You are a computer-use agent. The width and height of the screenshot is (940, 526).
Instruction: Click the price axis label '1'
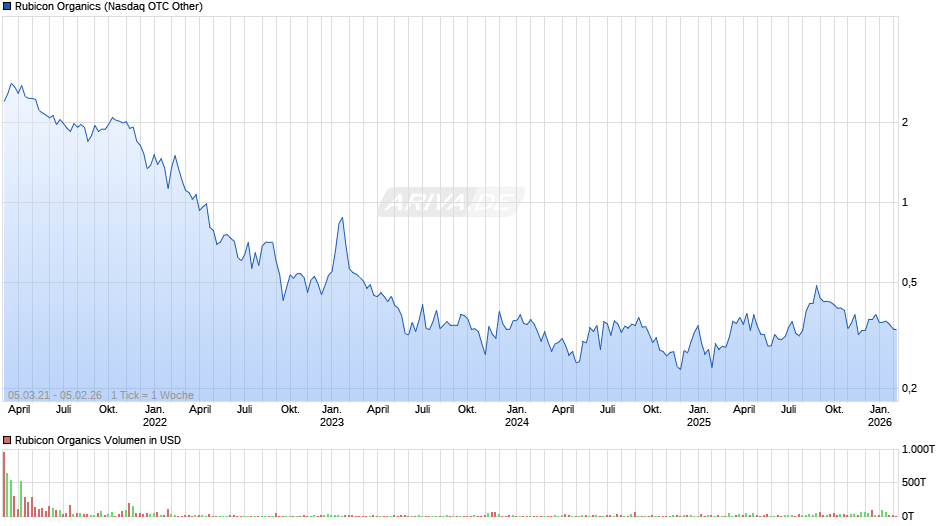pyautogui.click(x=905, y=202)
